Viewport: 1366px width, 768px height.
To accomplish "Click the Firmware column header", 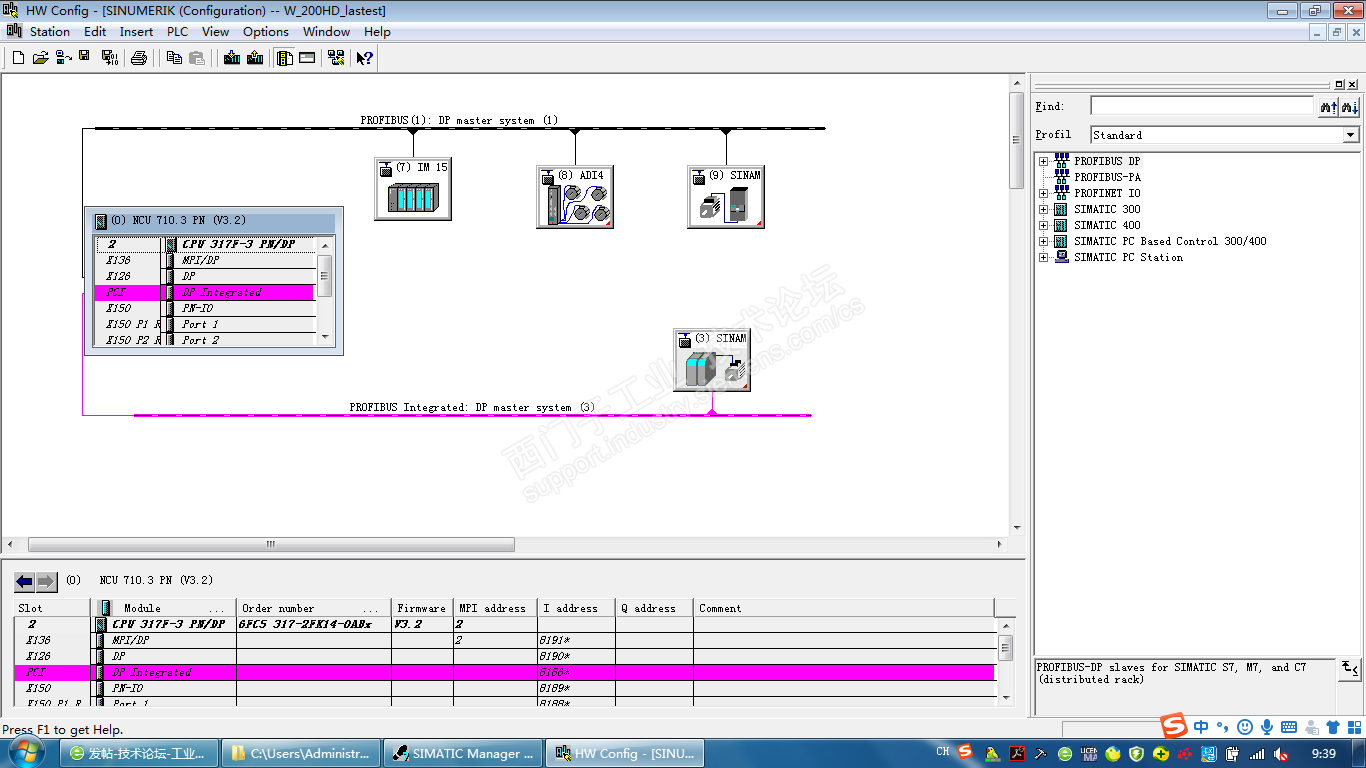I will pyautogui.click(x=422, y=608).
